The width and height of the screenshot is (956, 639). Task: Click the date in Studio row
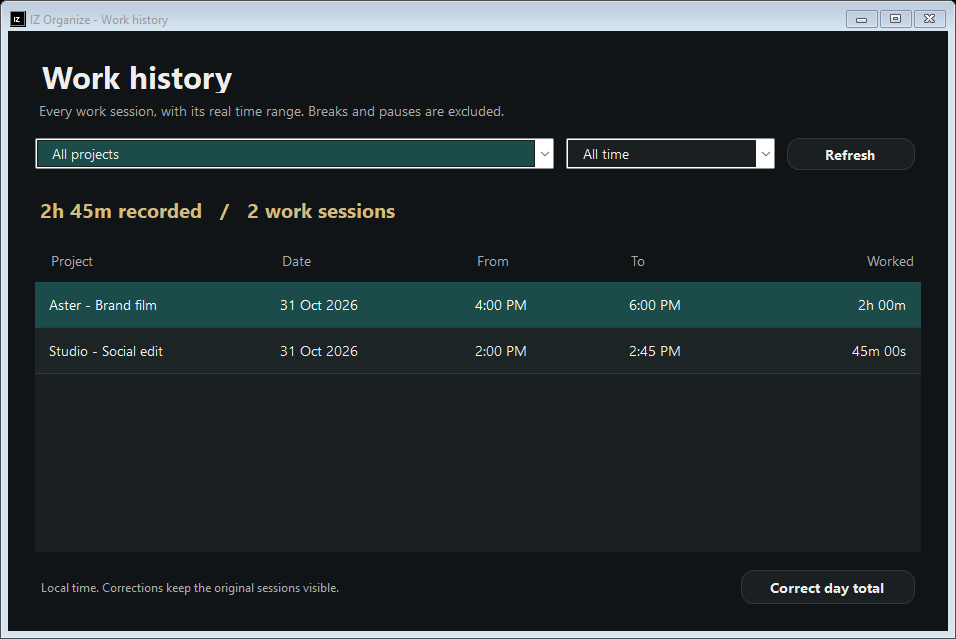coord(319,351)
